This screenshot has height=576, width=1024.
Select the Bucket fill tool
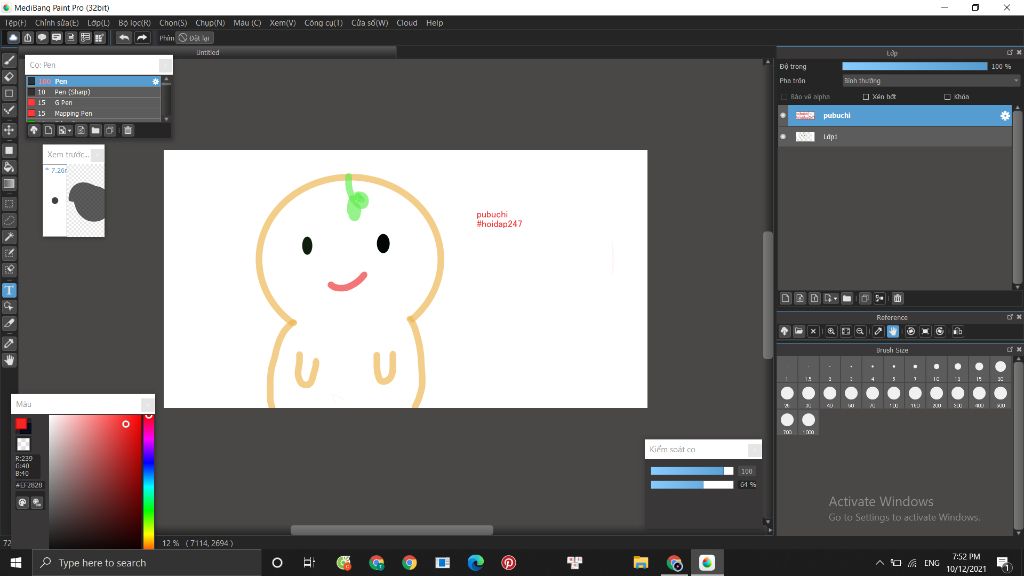click(x=9, y=167)
